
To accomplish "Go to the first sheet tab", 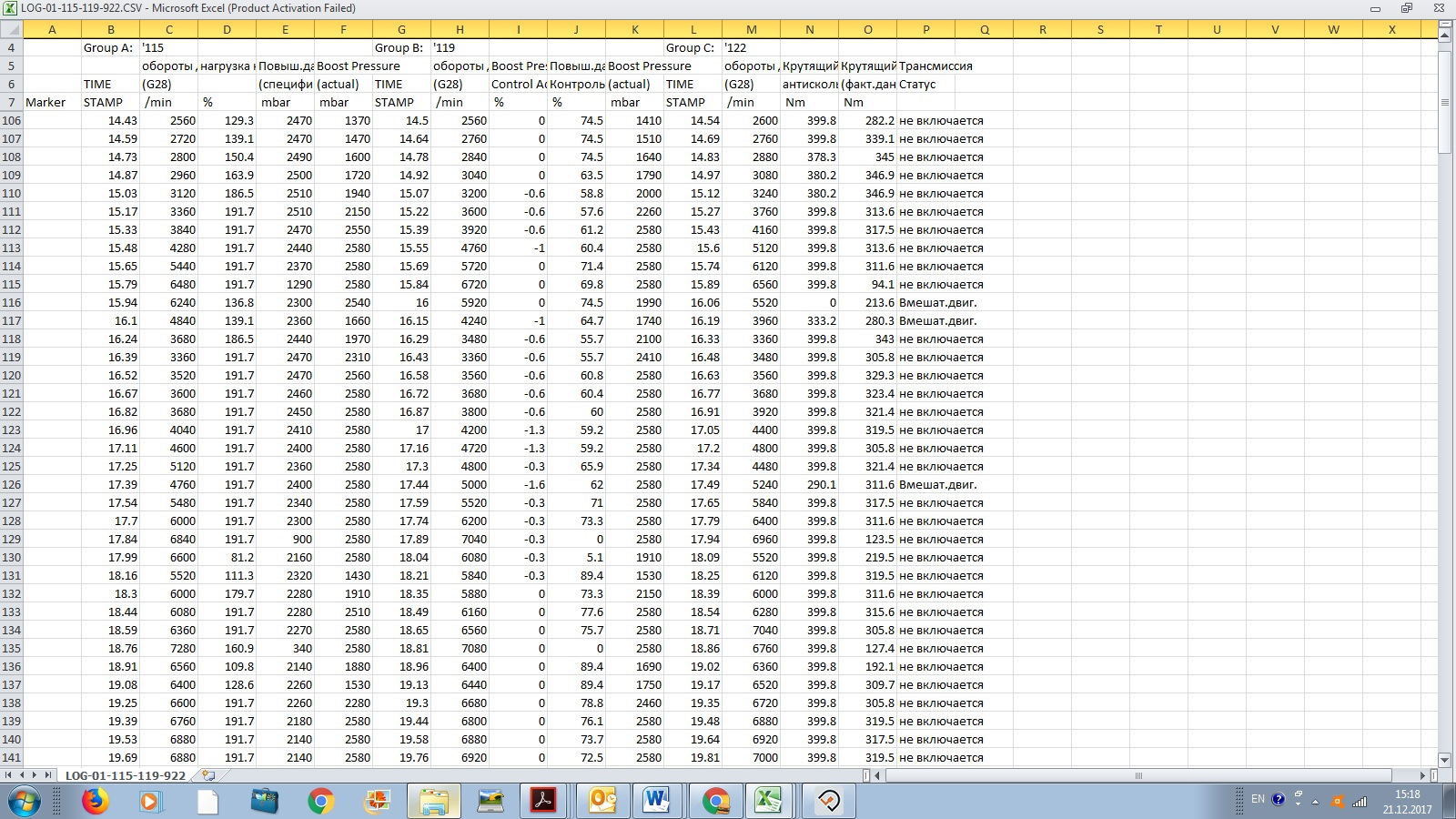I will coord(9,775).
